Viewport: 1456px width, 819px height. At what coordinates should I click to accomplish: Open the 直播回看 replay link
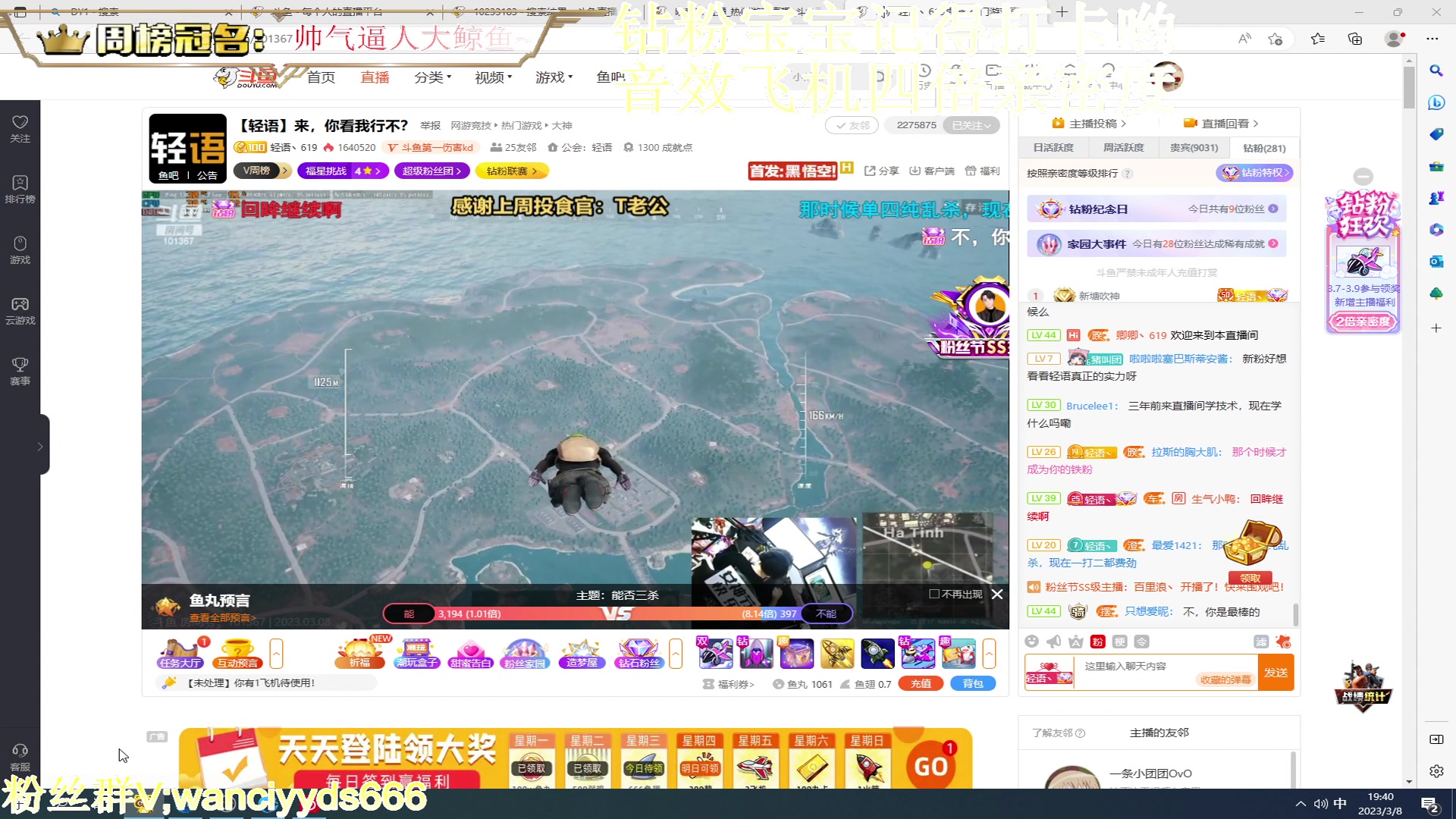(1221, 124)
